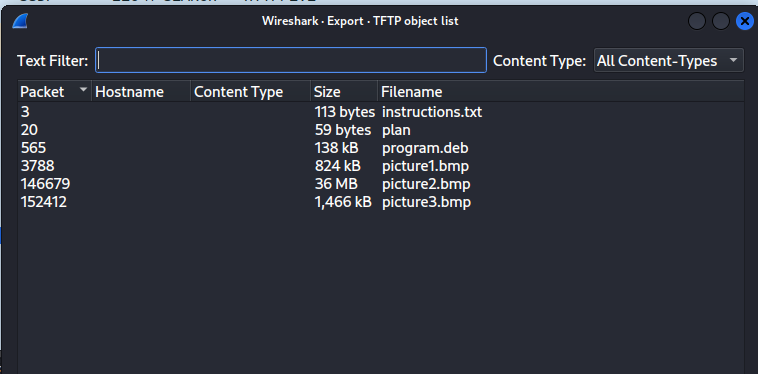Click packet number 20 cell
758x374 pixels.
pyautogui.click(x=29, y=130)
